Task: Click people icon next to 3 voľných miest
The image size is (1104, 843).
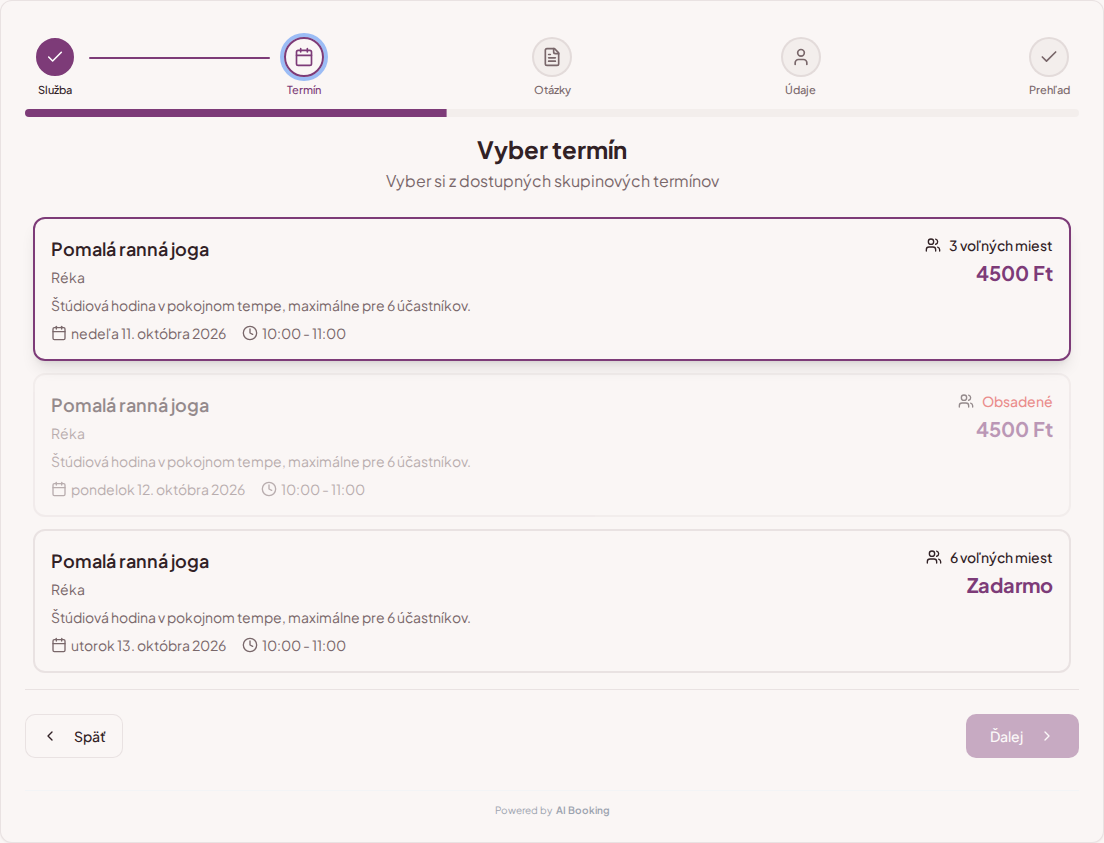Action: point(933,245)
